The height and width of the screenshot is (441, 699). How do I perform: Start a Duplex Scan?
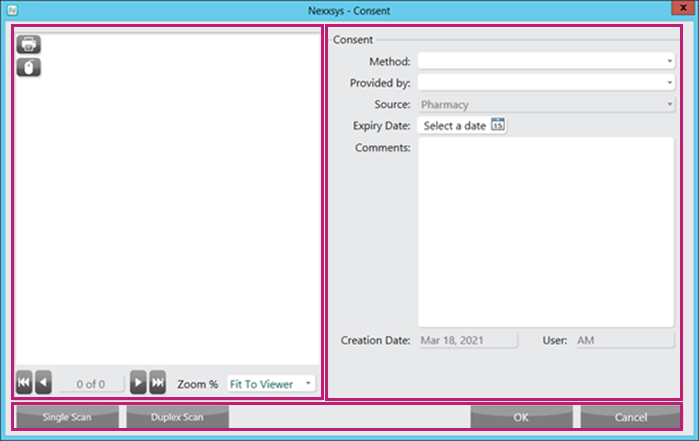[x=177, y=416]
